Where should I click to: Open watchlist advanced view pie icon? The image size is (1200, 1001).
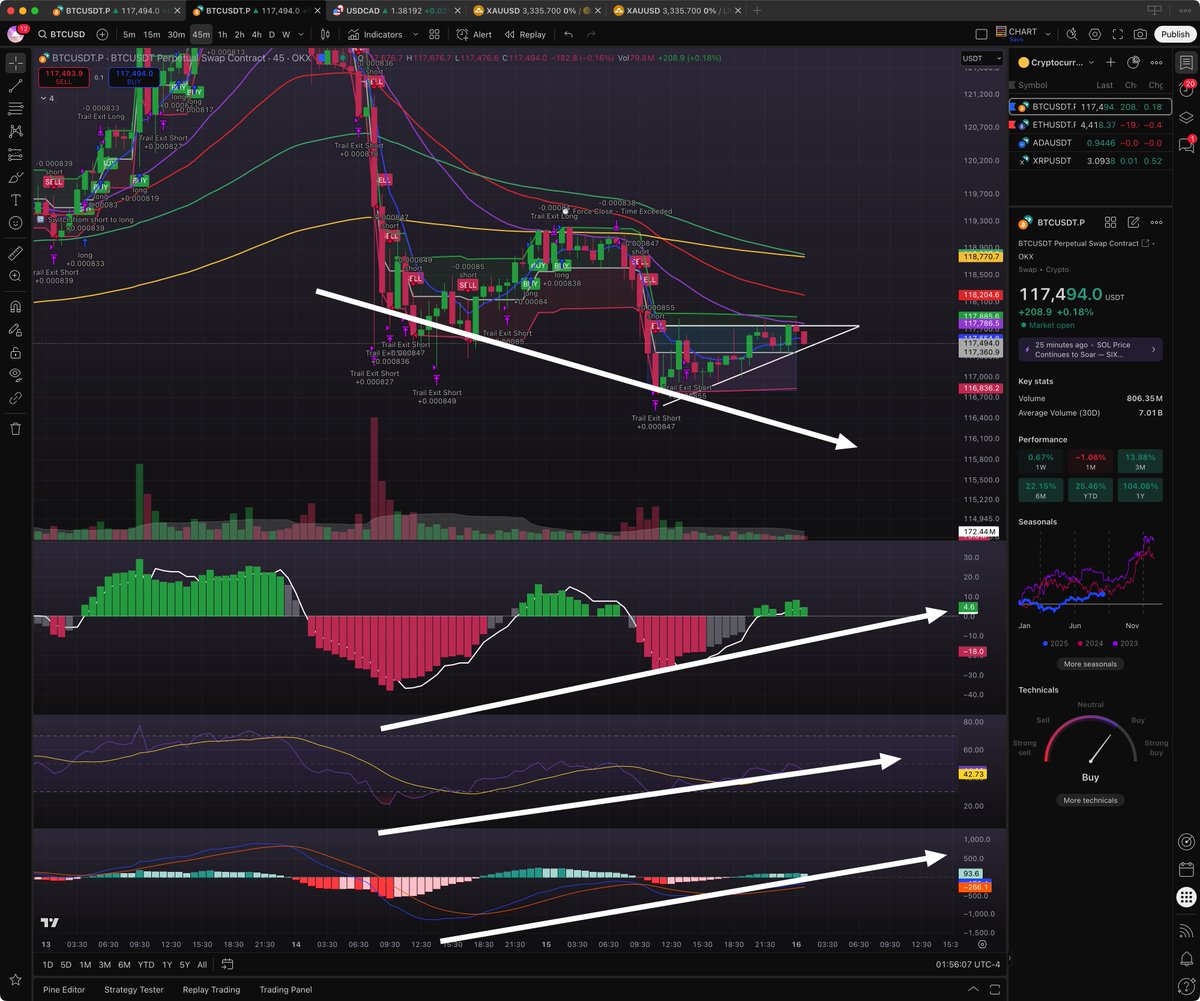pyautogui.click(x=1133, y=62)
